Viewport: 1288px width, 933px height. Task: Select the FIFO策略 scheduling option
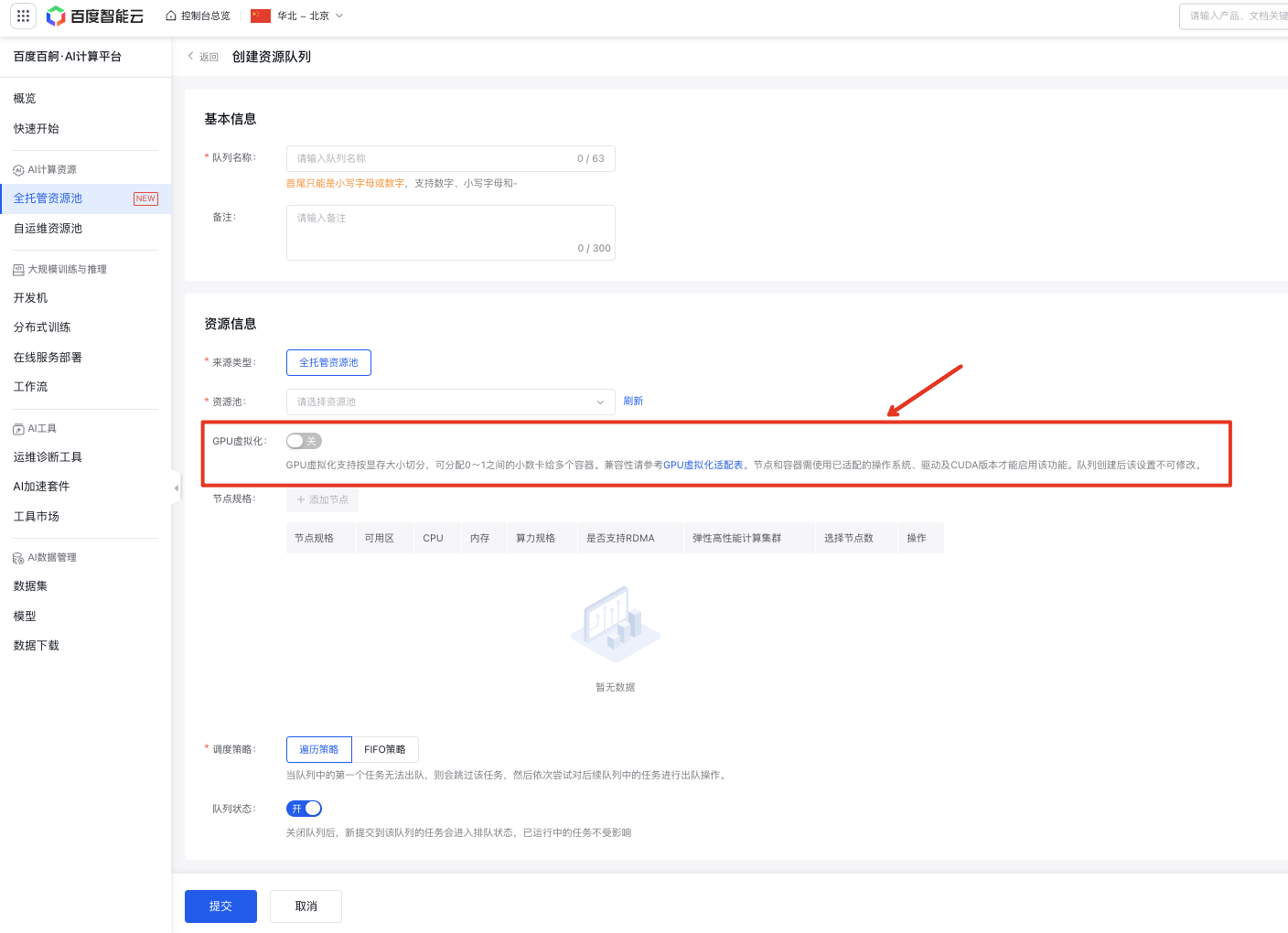(385, 749)
